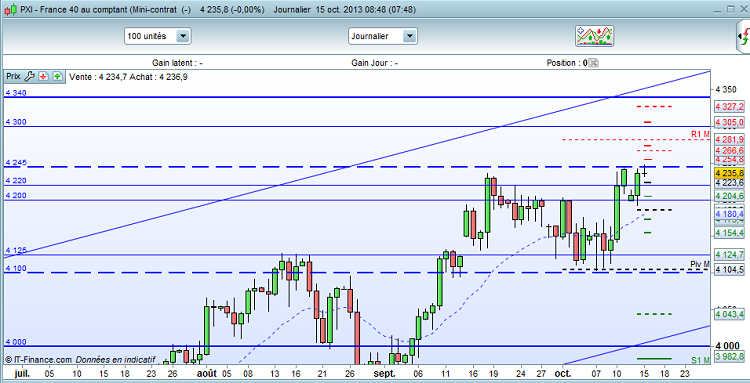Click the 4 305,0 red price tag
This screenshot has width=750, height=383.
729,122
